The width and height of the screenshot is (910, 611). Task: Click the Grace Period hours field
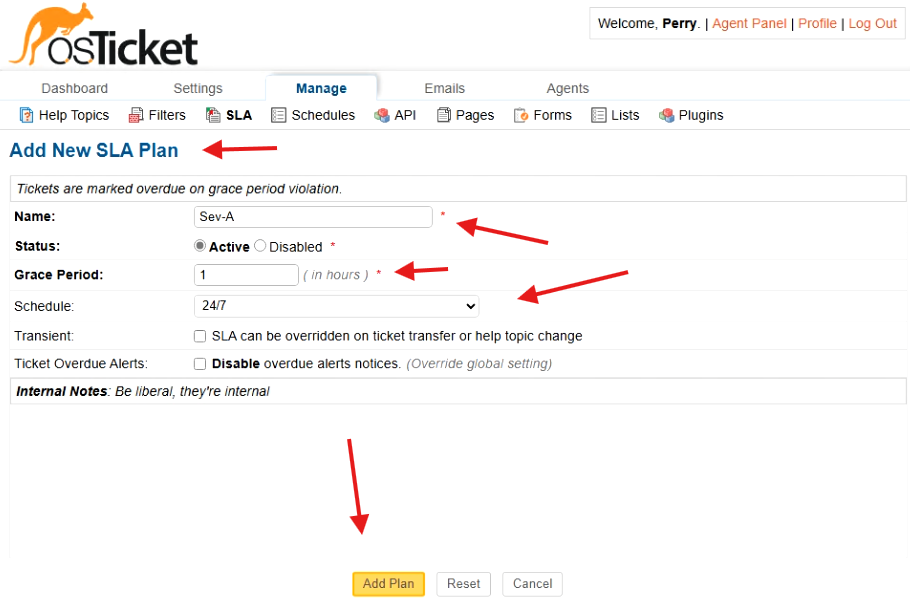point(246,274)
